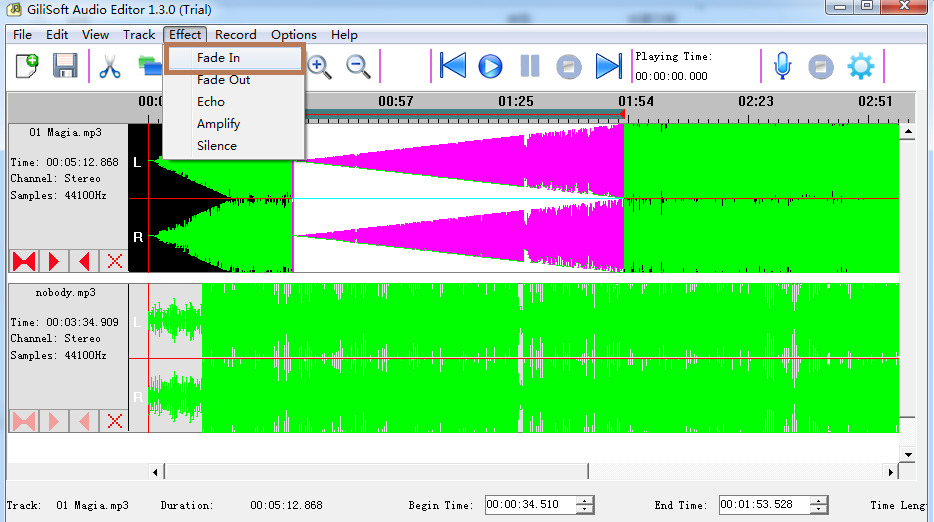This screenshot has height=522, width=934.
Task: Open settings with the blue gear icon
Action: point(861,66)
